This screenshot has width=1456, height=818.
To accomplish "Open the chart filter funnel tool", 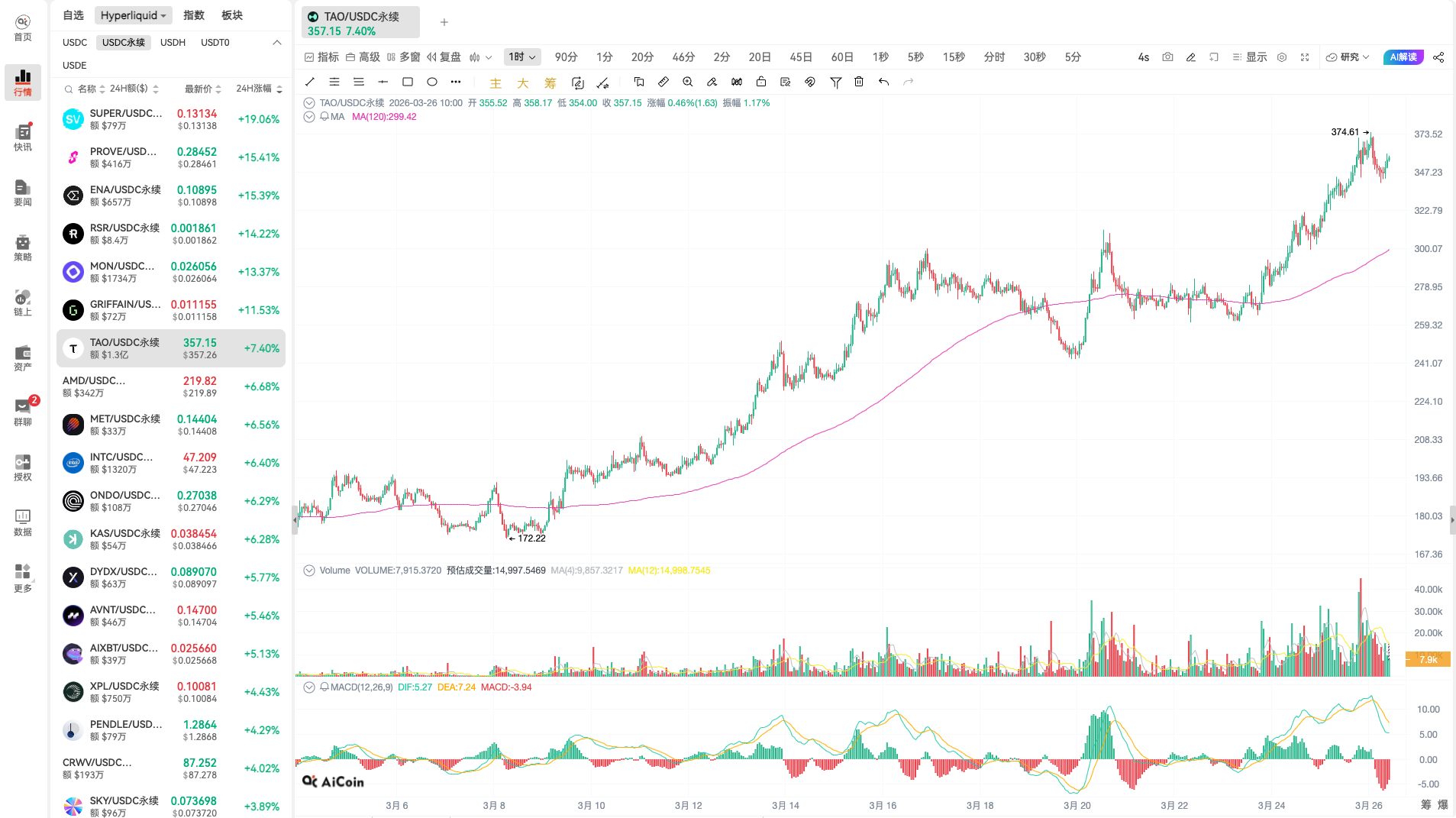I will coord(836,82).
